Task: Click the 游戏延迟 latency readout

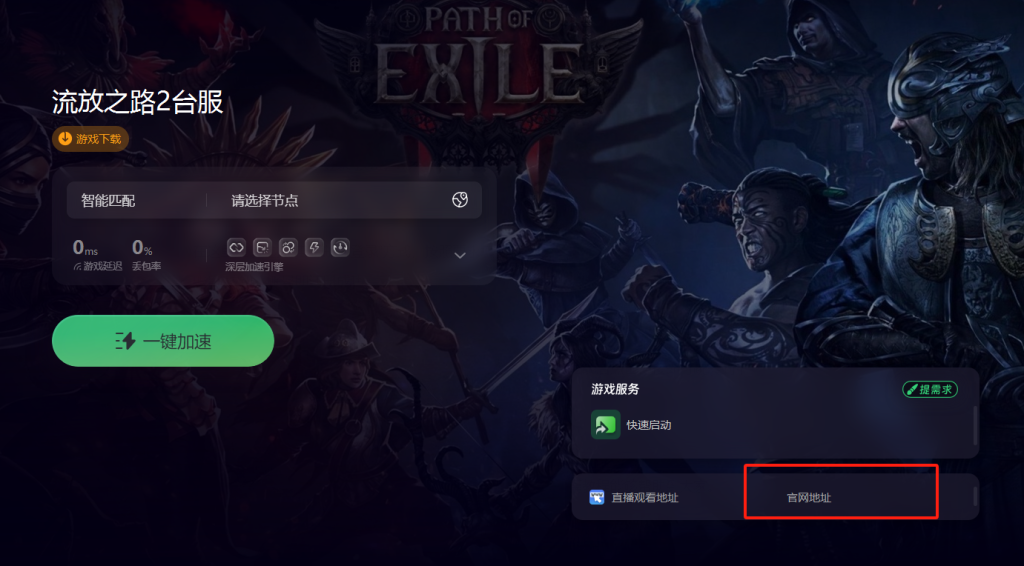Action: point(97,255)
